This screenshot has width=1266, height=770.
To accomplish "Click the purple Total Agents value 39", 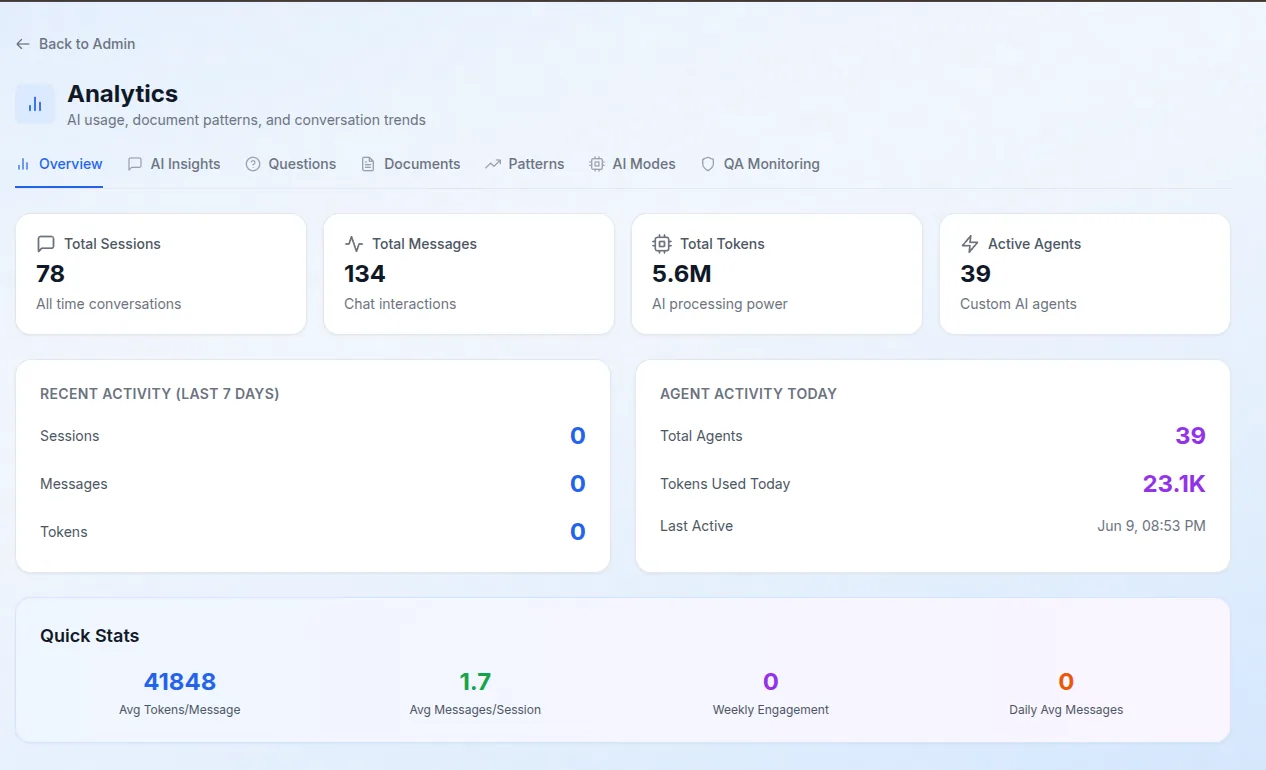I will [x=1190, y=436].
